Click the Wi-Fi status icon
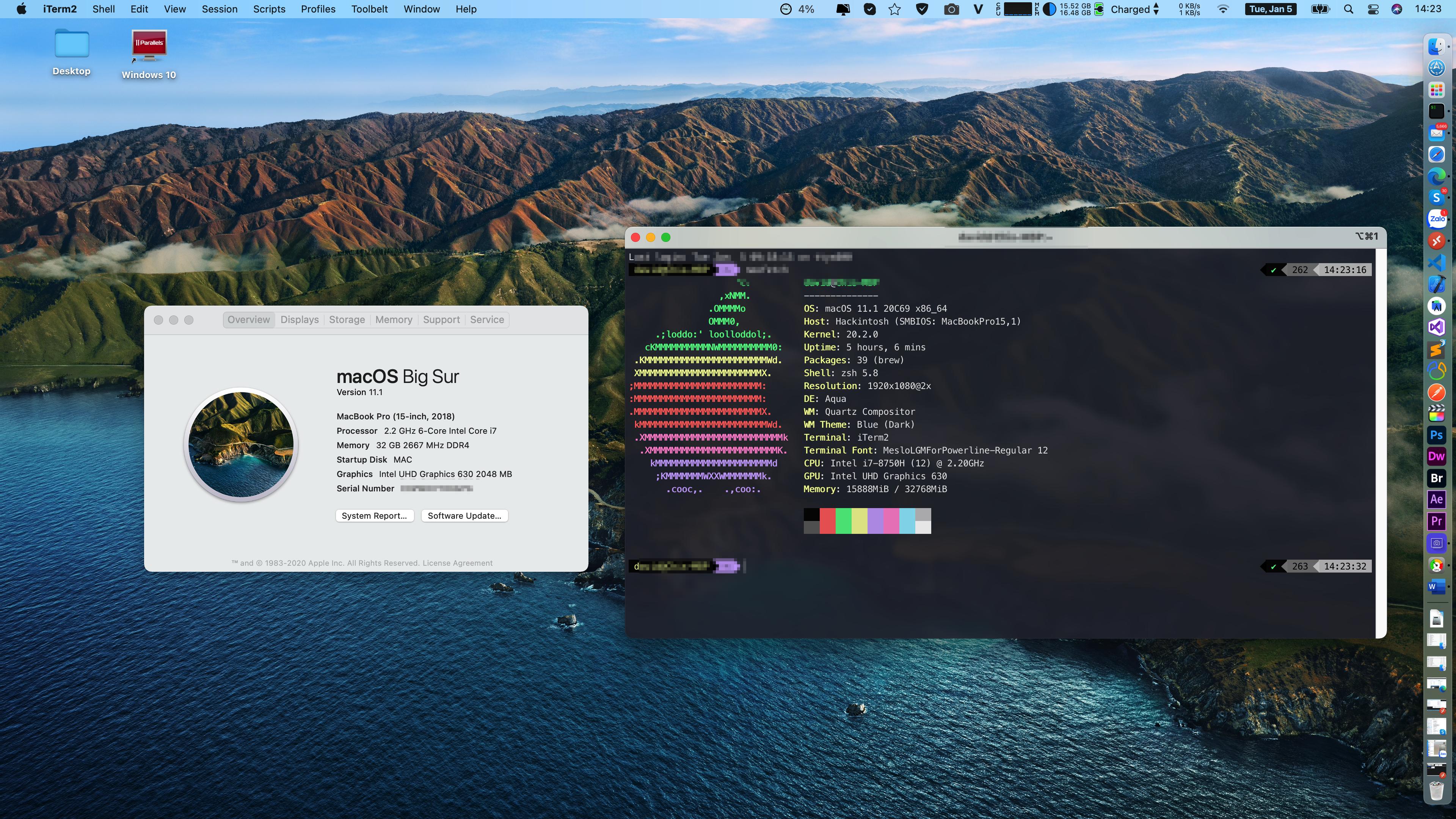 (x=1223, y=9)
